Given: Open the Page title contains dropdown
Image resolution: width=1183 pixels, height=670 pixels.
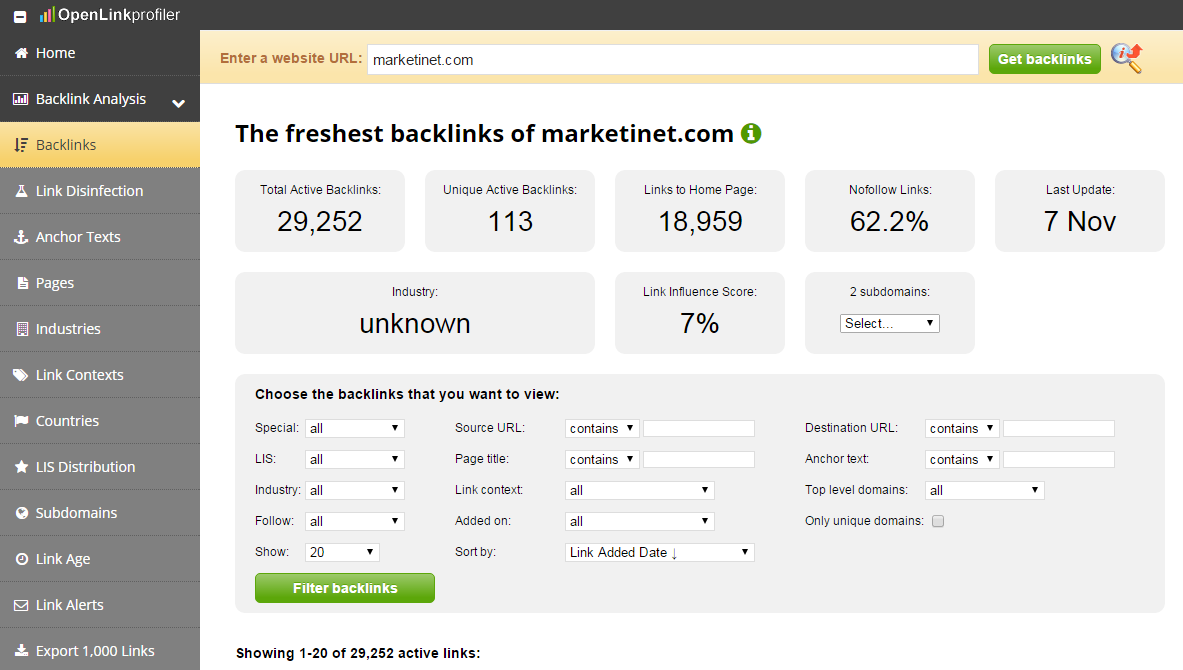Looking at the screenshot, I should coord(602,459).
